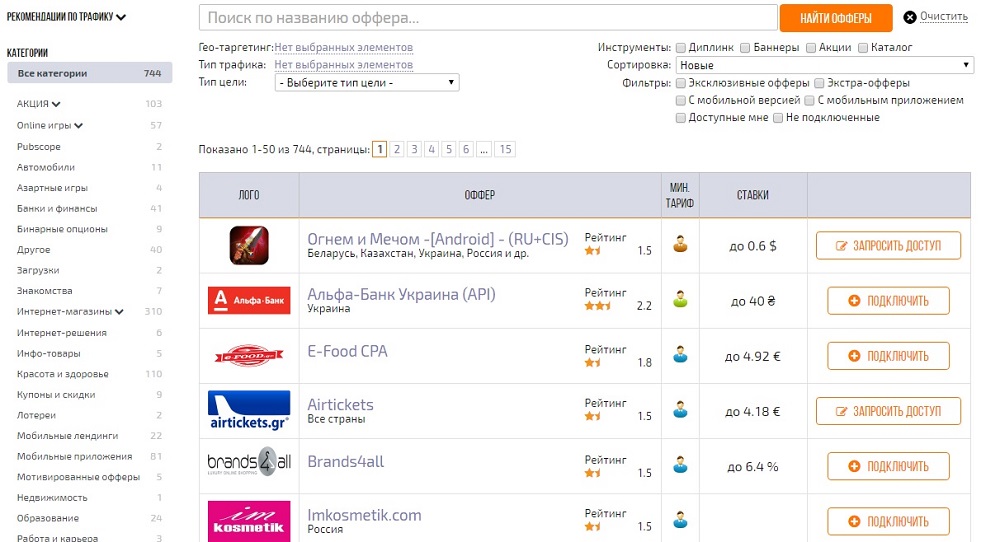Select Все категории in sidebar
This screenshot has height=542, width=1000.
coord(89,73)
